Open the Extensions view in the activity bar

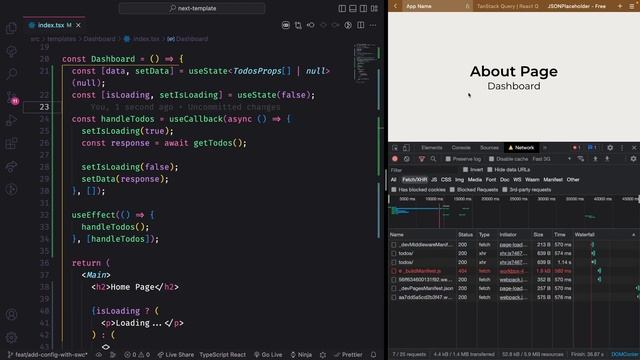click(x=11, y=143)
